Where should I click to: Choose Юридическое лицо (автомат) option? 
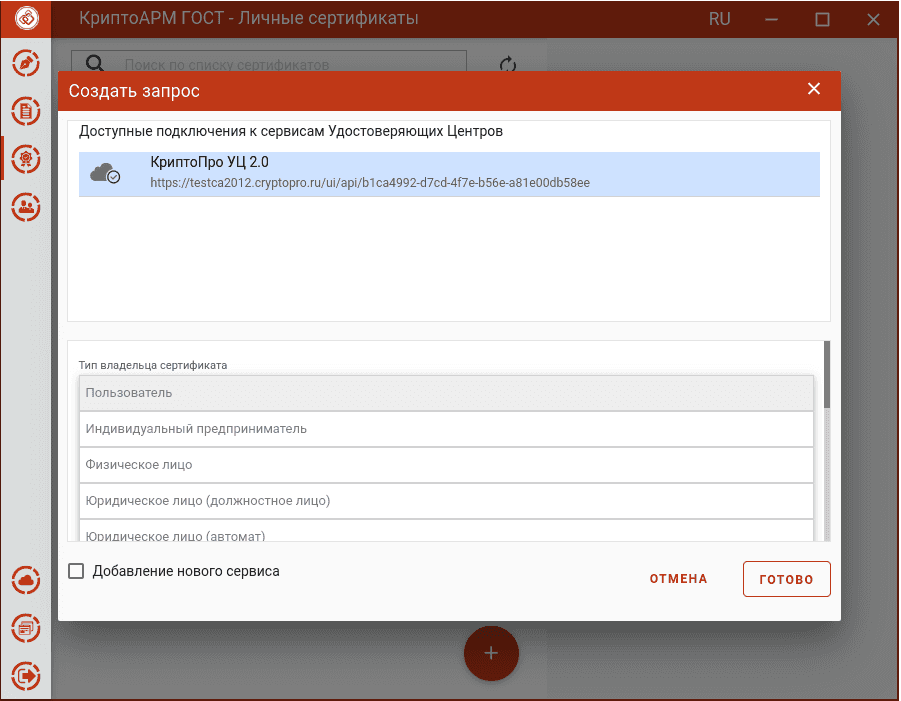[x=446, y=531]
